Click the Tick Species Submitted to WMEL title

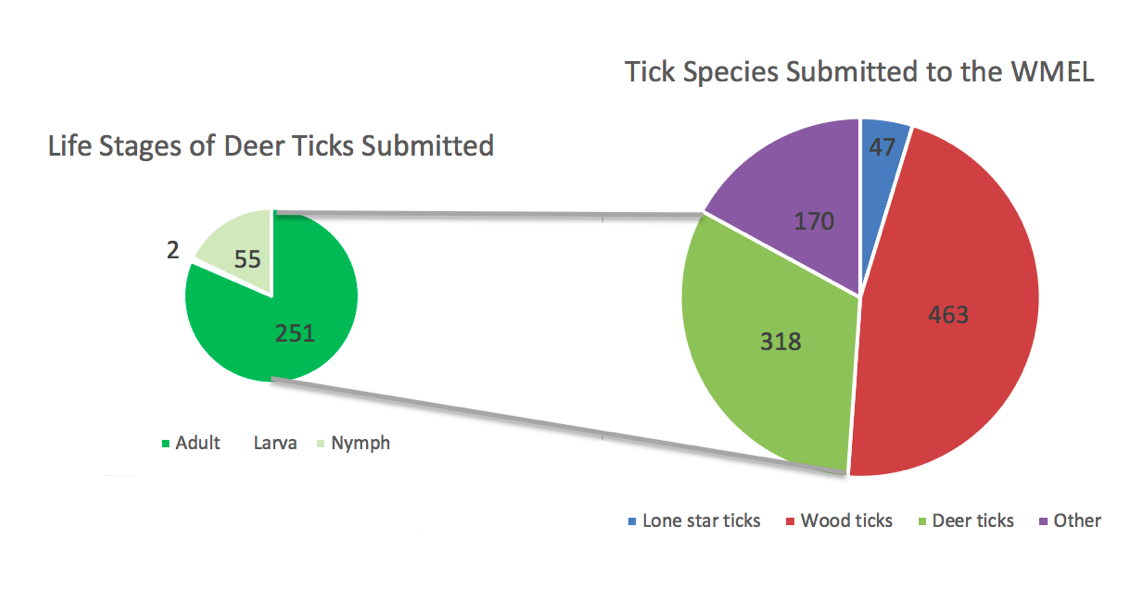click(859, 73)
